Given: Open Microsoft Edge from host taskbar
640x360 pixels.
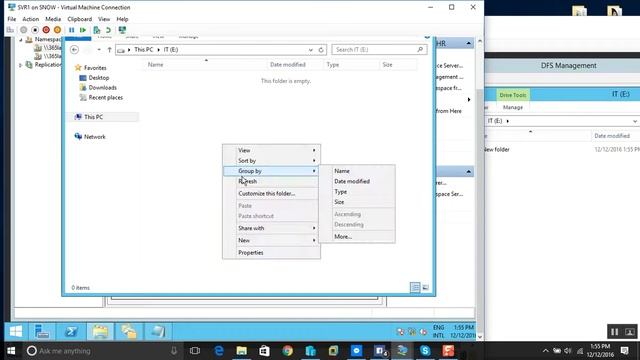Looking at the screenshot, I should [219, 351].
